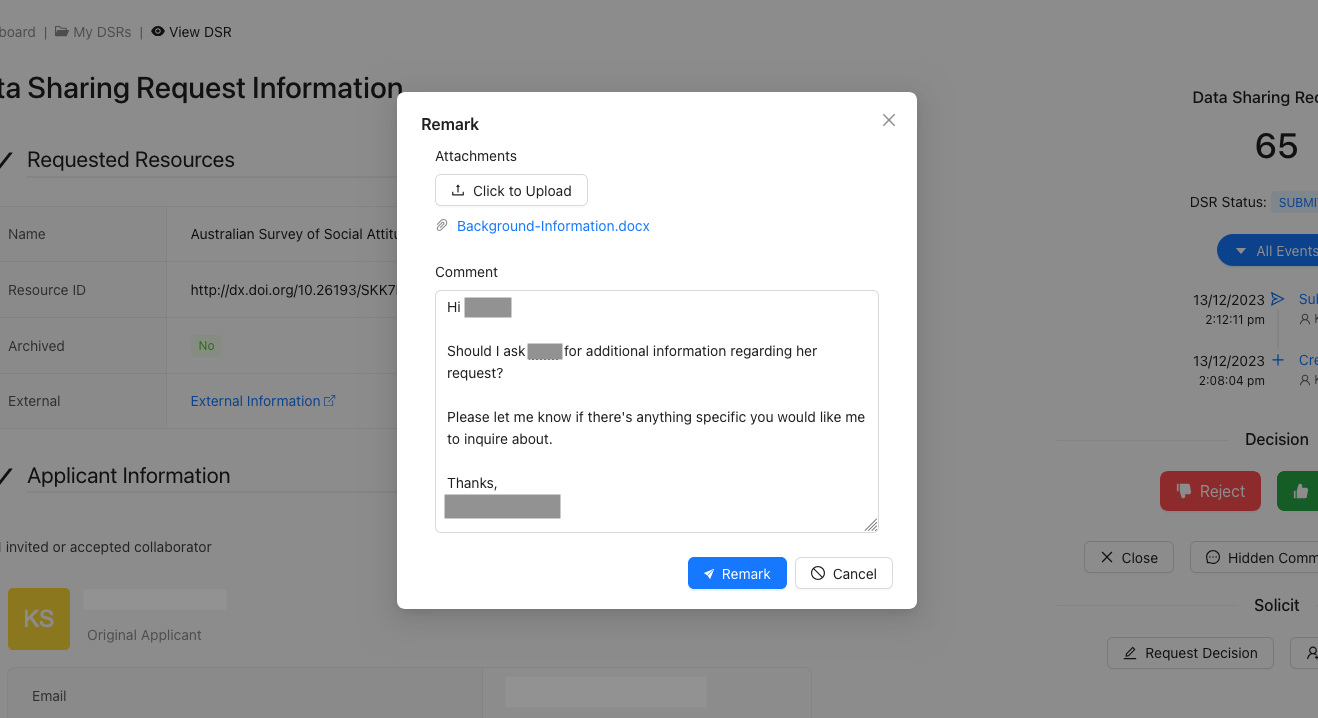Click the DSR Status SUBMITTED tag
1318x718 pixels.
(x=1295, y=202)
